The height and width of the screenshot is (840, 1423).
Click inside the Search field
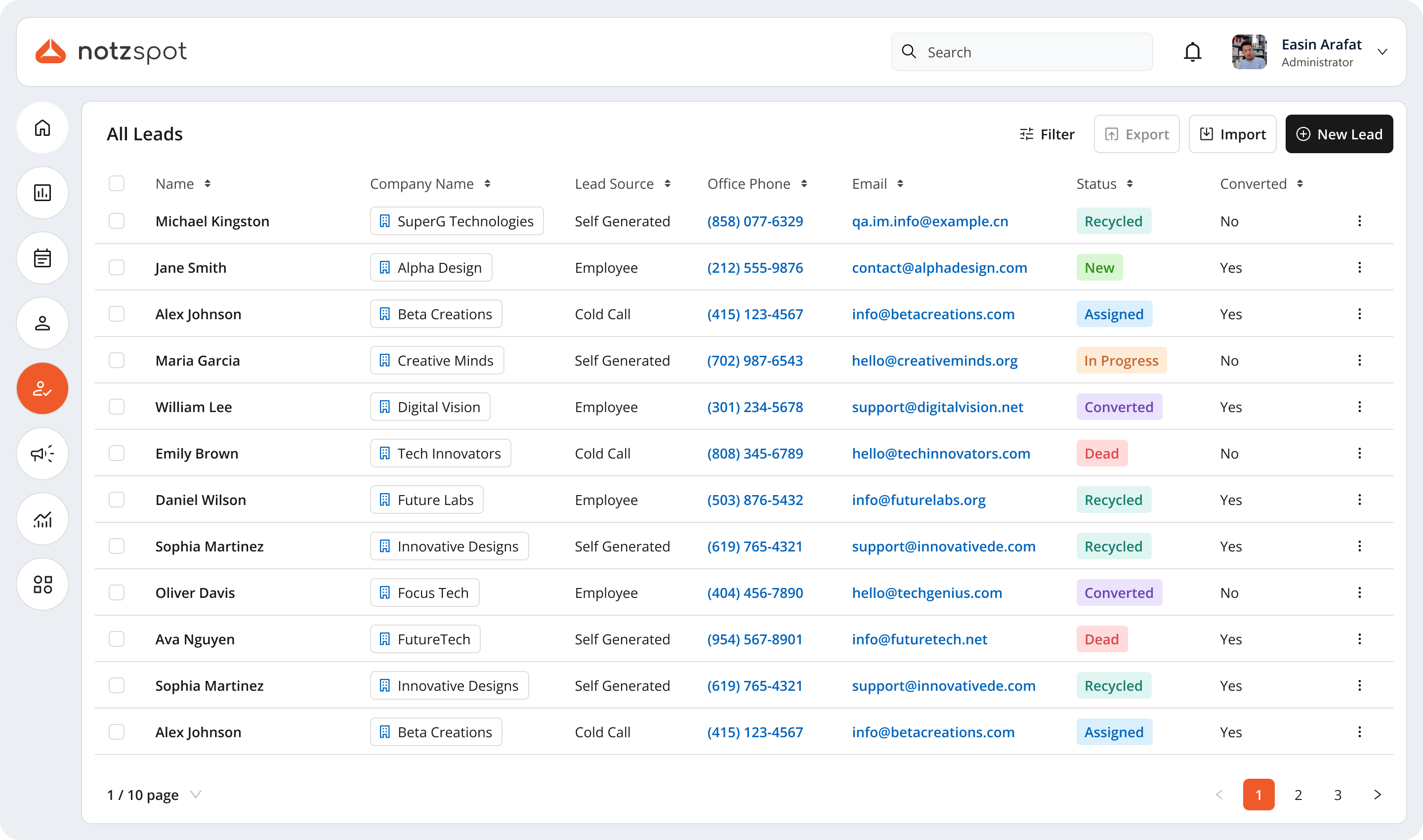pos(1021,51)
